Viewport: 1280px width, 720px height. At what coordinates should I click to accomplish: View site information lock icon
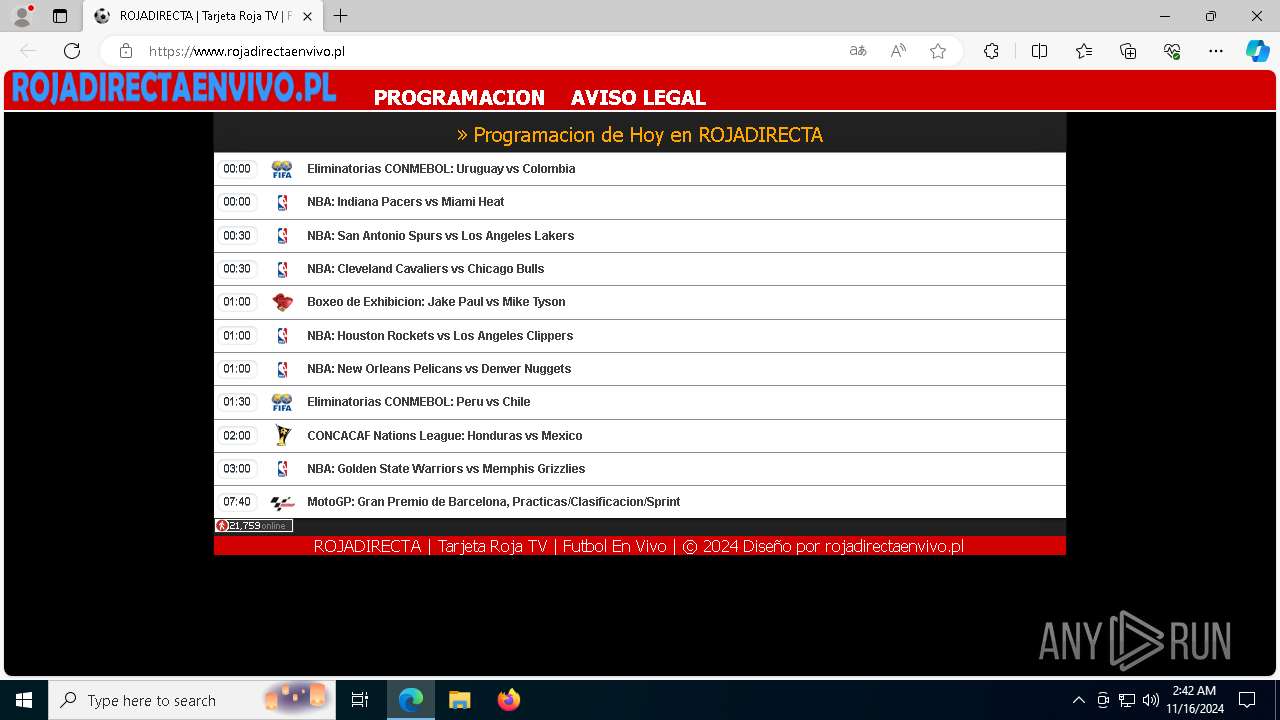[x=126, y=51]
